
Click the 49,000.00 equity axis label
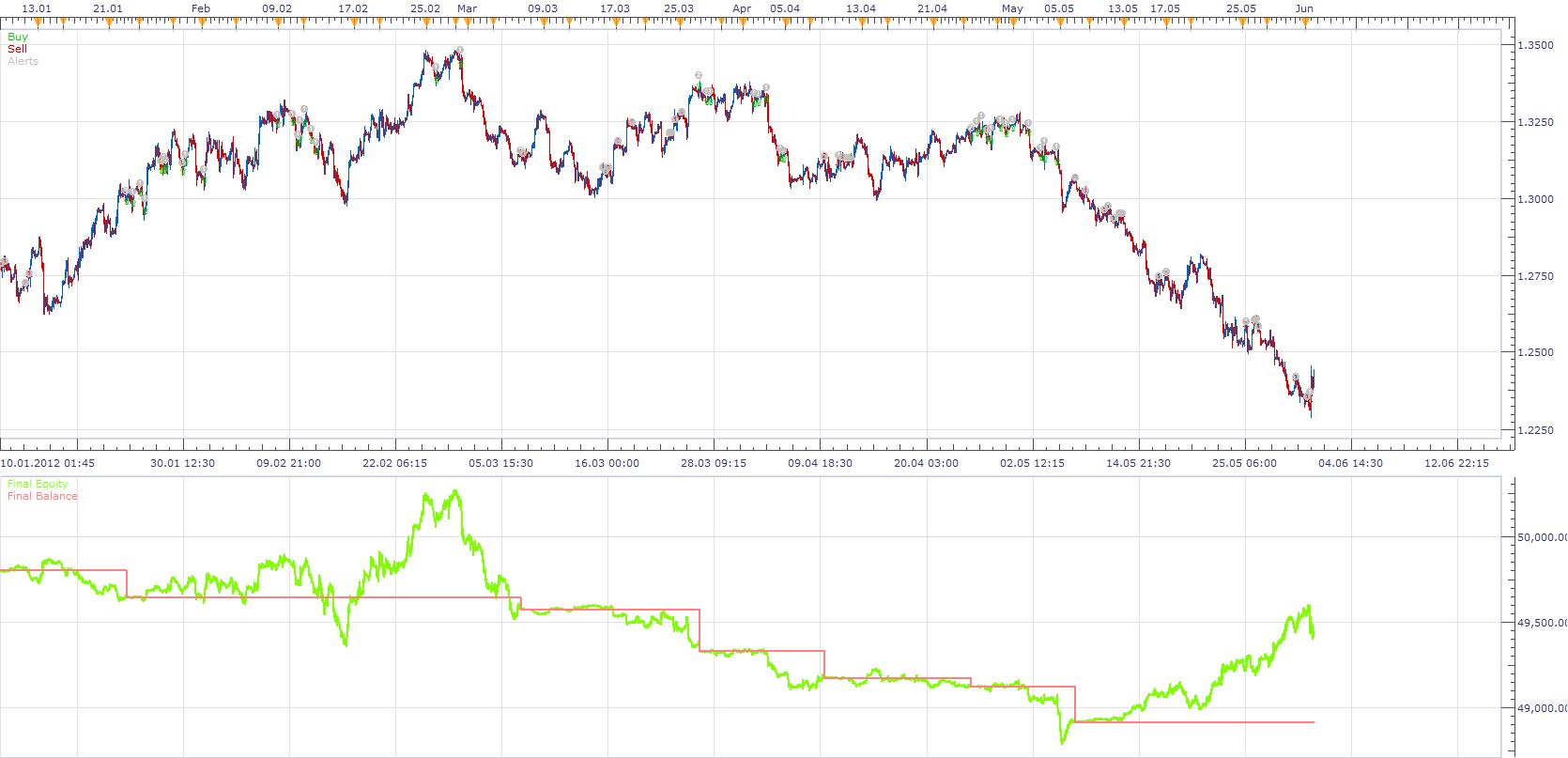pyautogui.click(x=1542, y=708)
